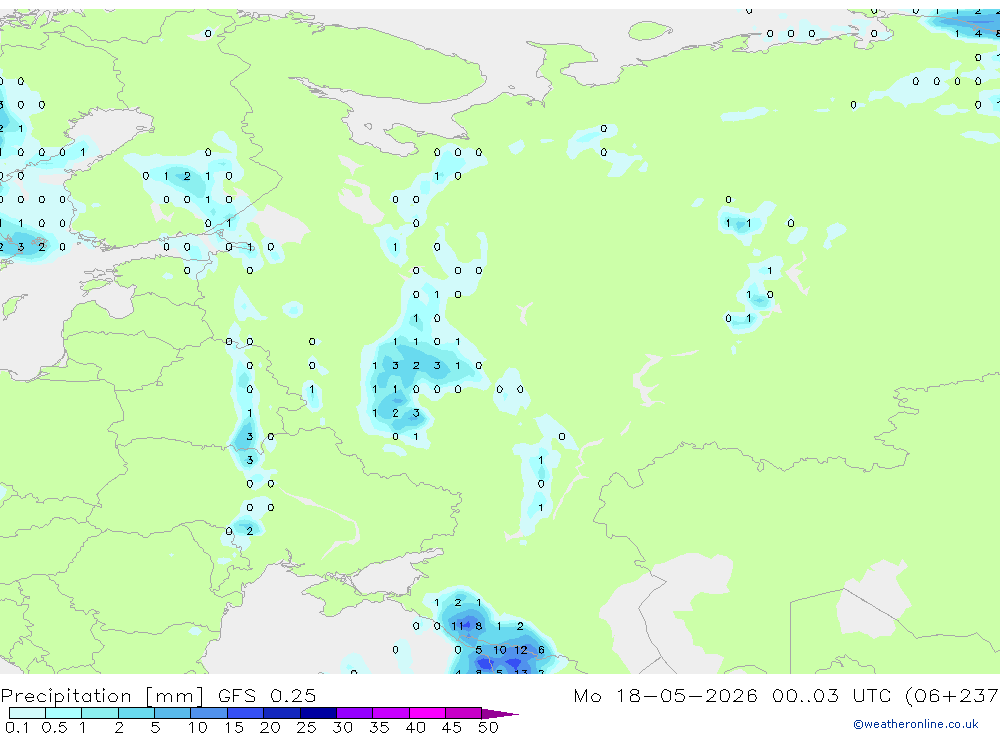Click the legend label "0.5"
Viewport: 1000px width, 733px height.
point(54,727)
